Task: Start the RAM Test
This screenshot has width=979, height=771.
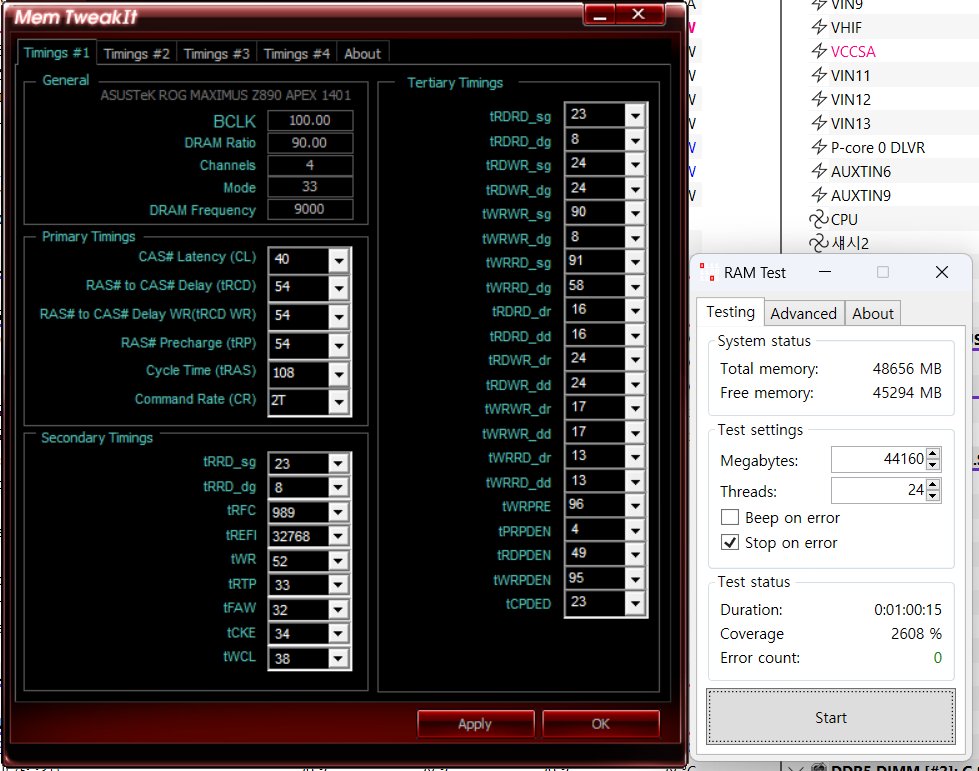Action: click(830, 717)
